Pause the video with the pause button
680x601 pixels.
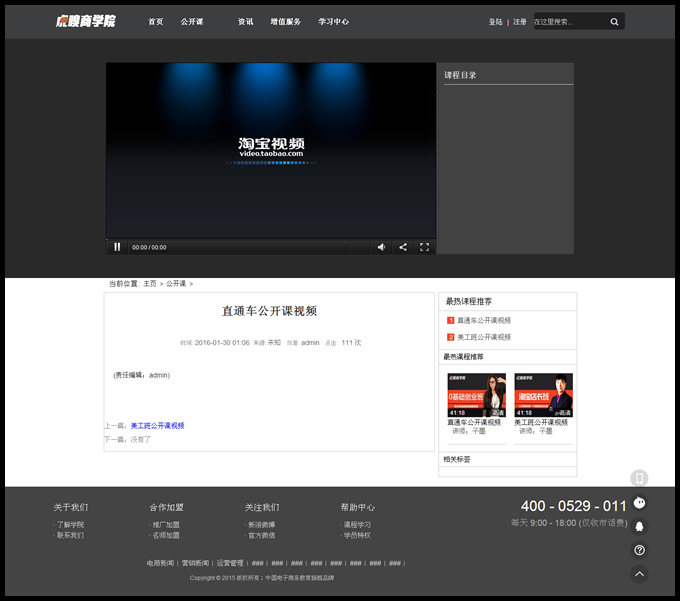(x=117, y=247)
